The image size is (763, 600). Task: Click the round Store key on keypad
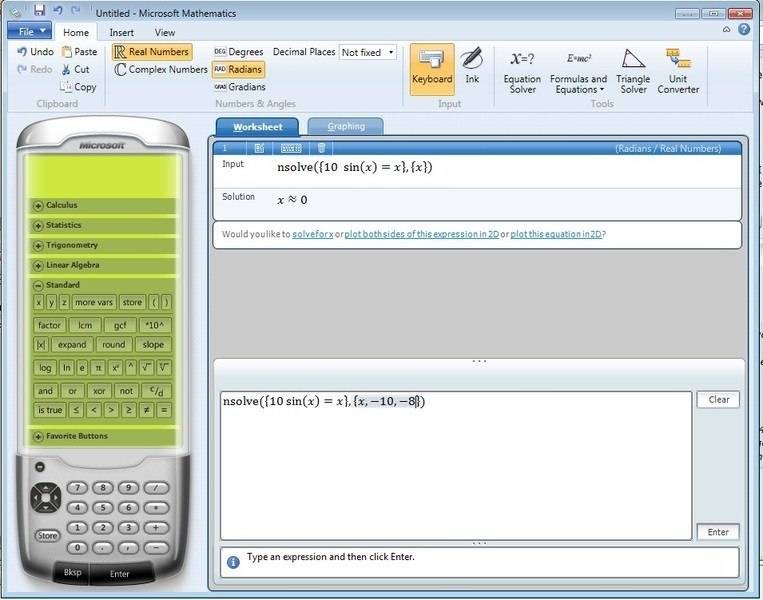point(47,535)
